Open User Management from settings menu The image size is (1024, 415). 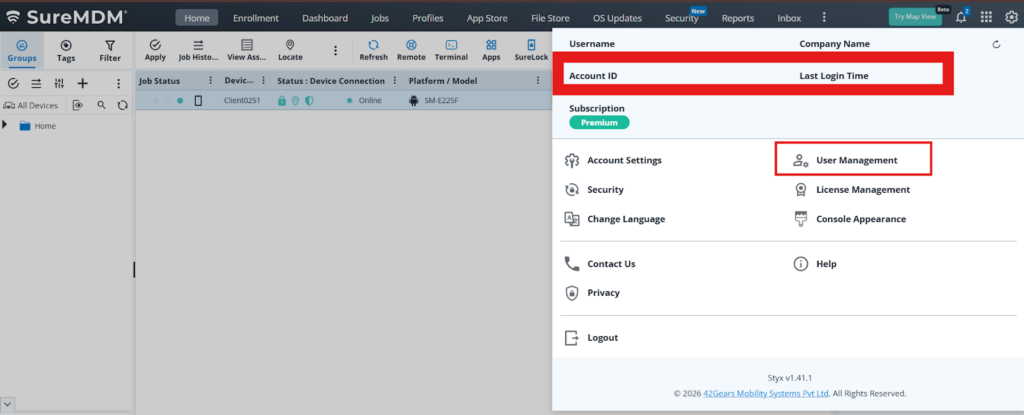(856, 160)
